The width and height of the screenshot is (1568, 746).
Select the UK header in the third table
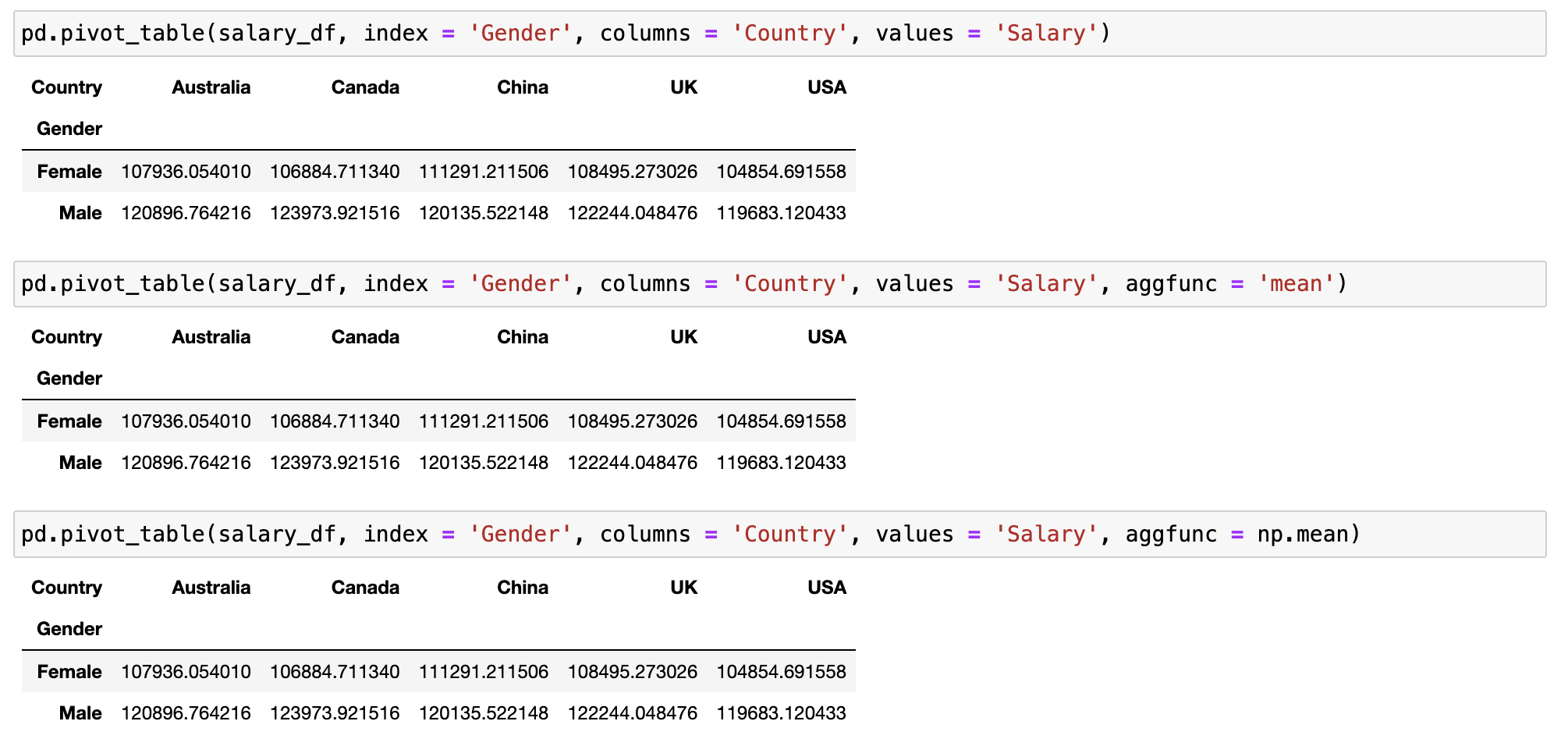click(x=684, y=588)
